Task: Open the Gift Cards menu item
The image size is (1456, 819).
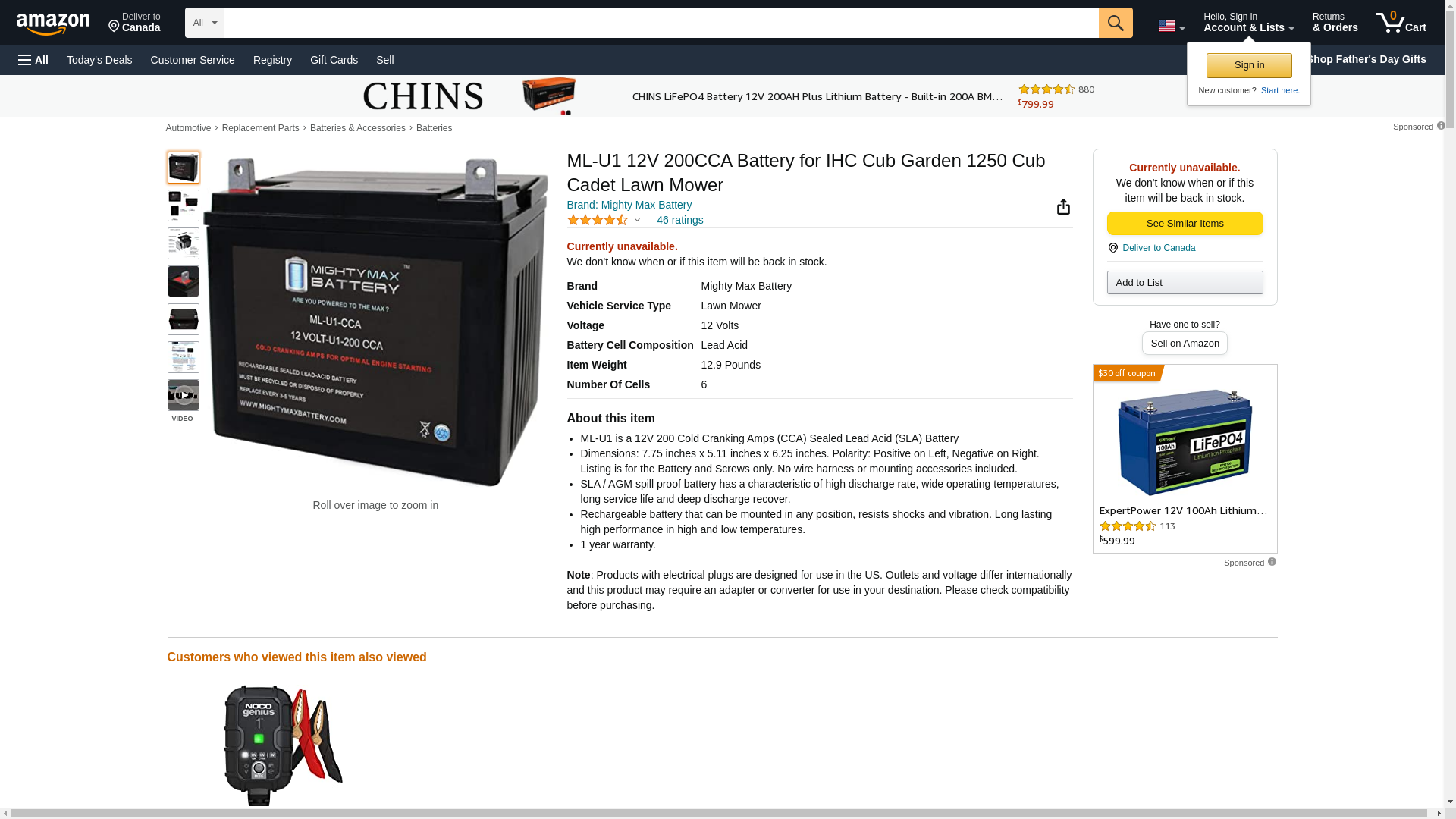Action: tap(334, 60)
